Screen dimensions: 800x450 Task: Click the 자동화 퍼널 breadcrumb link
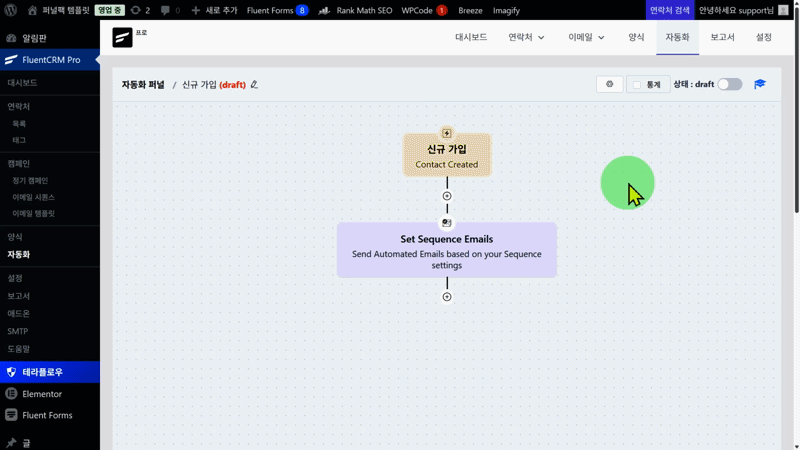(x=143, y=85)
